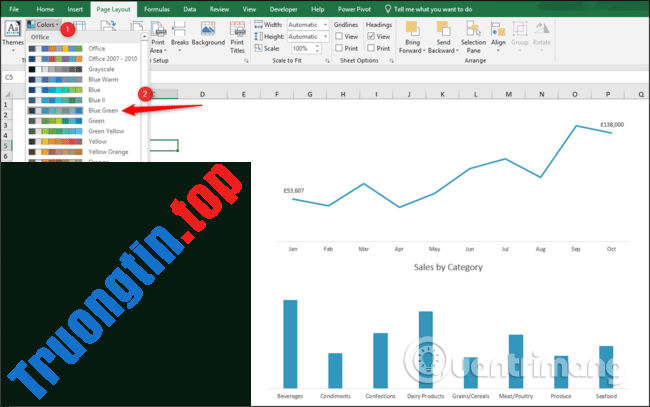Open the View tab
Viewport: 650px width, 407px height.
point(249,9)
